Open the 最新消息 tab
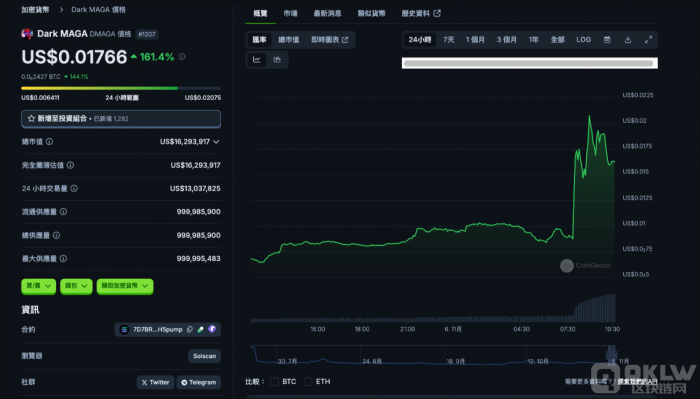This screenshot has height=399, width=700. click(327, 13)
